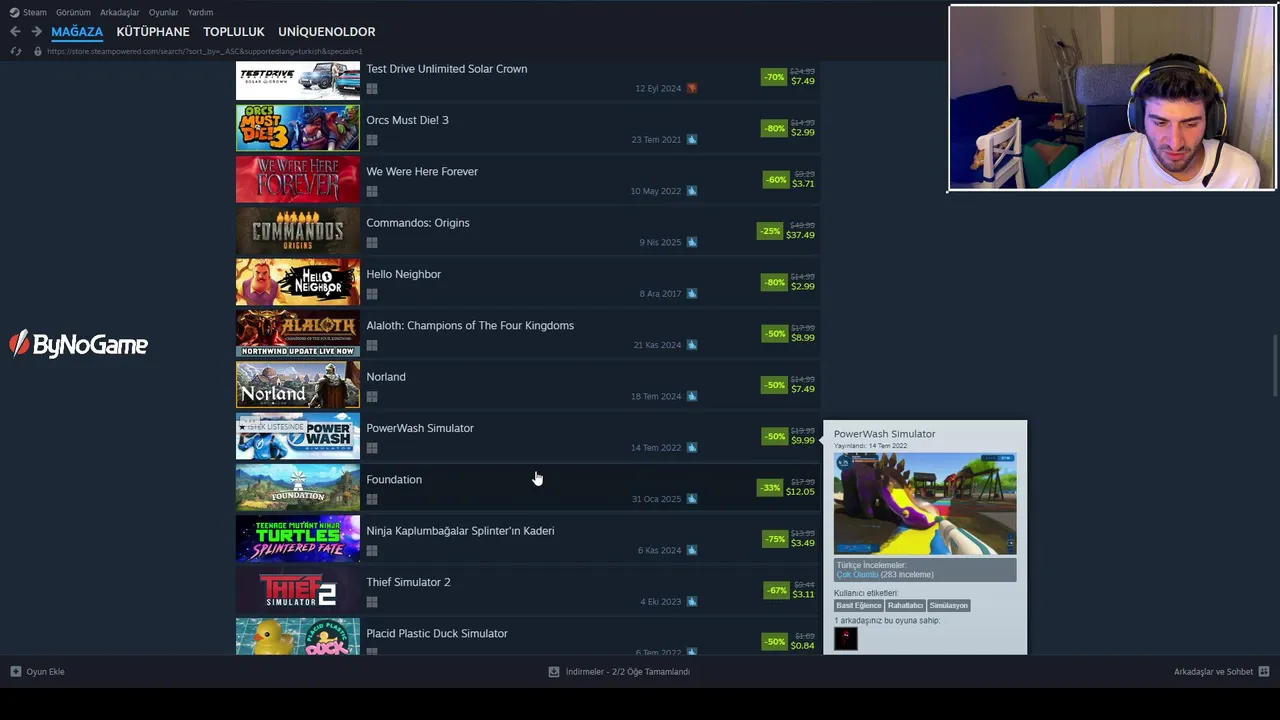Click the Test Drive Unlimited Solar Crown title
1280x720 pixels.
pyautogui.click(x=446, y=69)
